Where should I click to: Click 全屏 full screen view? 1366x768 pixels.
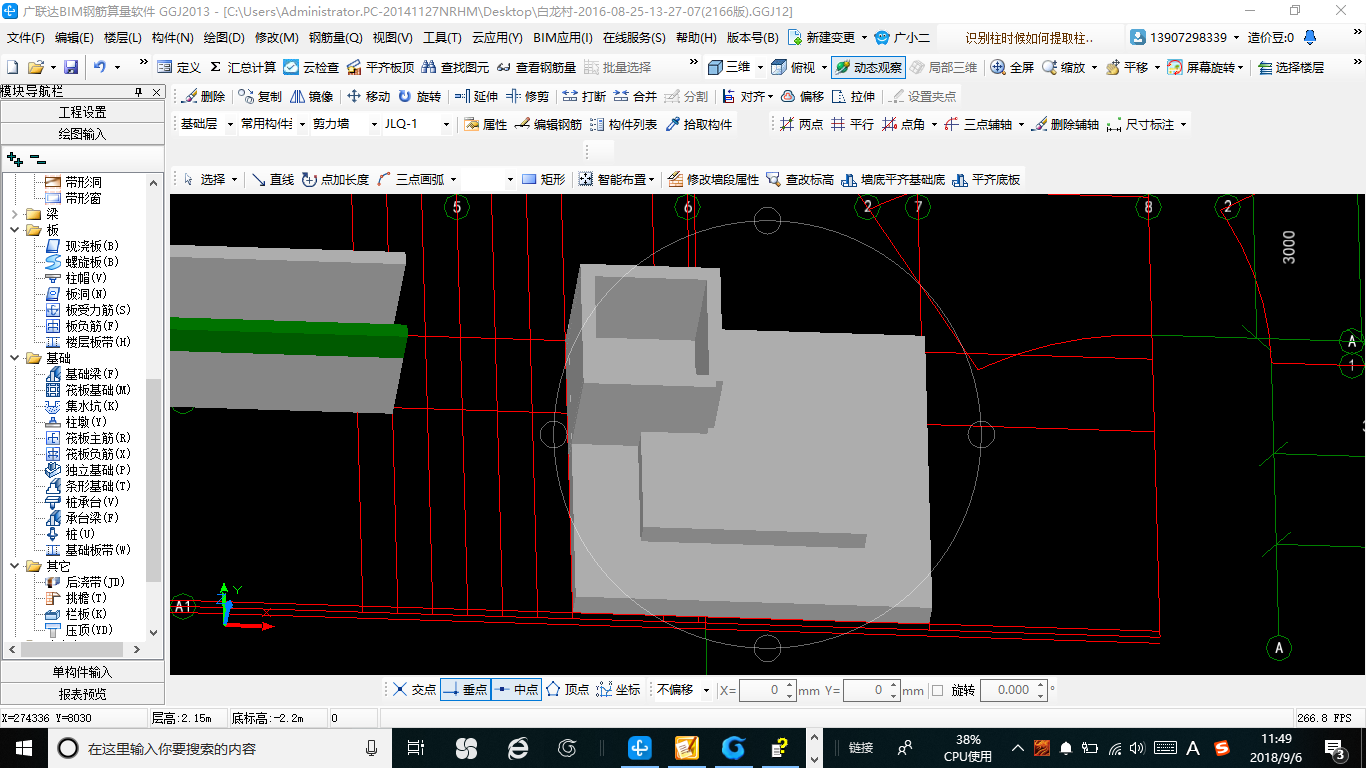click(x=1012, y=67)
